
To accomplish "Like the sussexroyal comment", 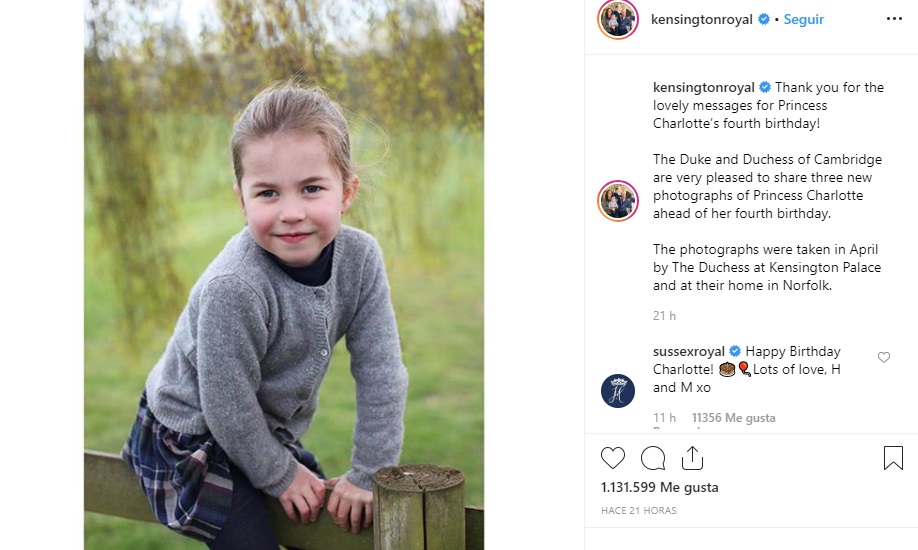I will coord(883,357).
